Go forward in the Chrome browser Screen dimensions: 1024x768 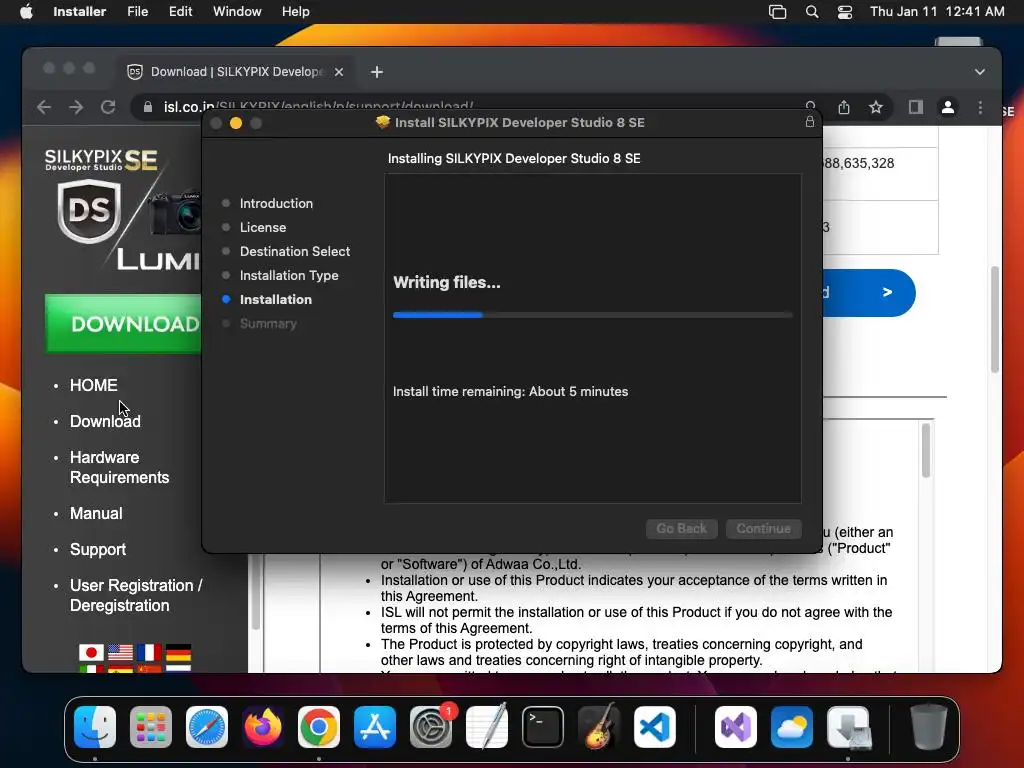[76, 106]
